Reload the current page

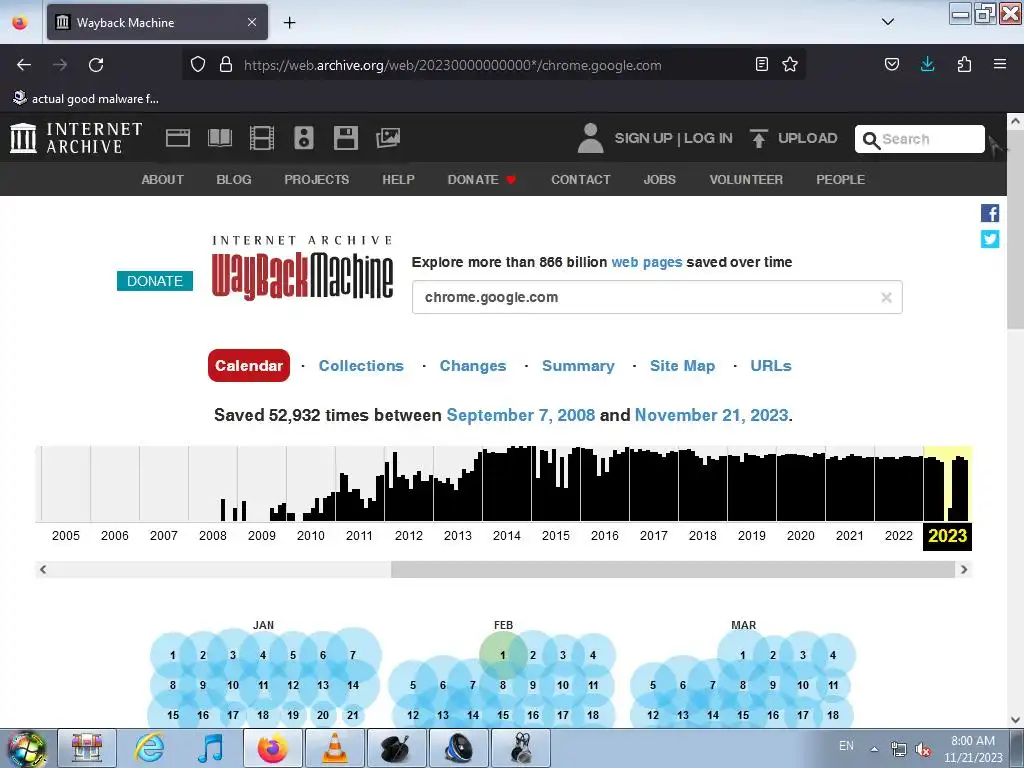point(96,65)
